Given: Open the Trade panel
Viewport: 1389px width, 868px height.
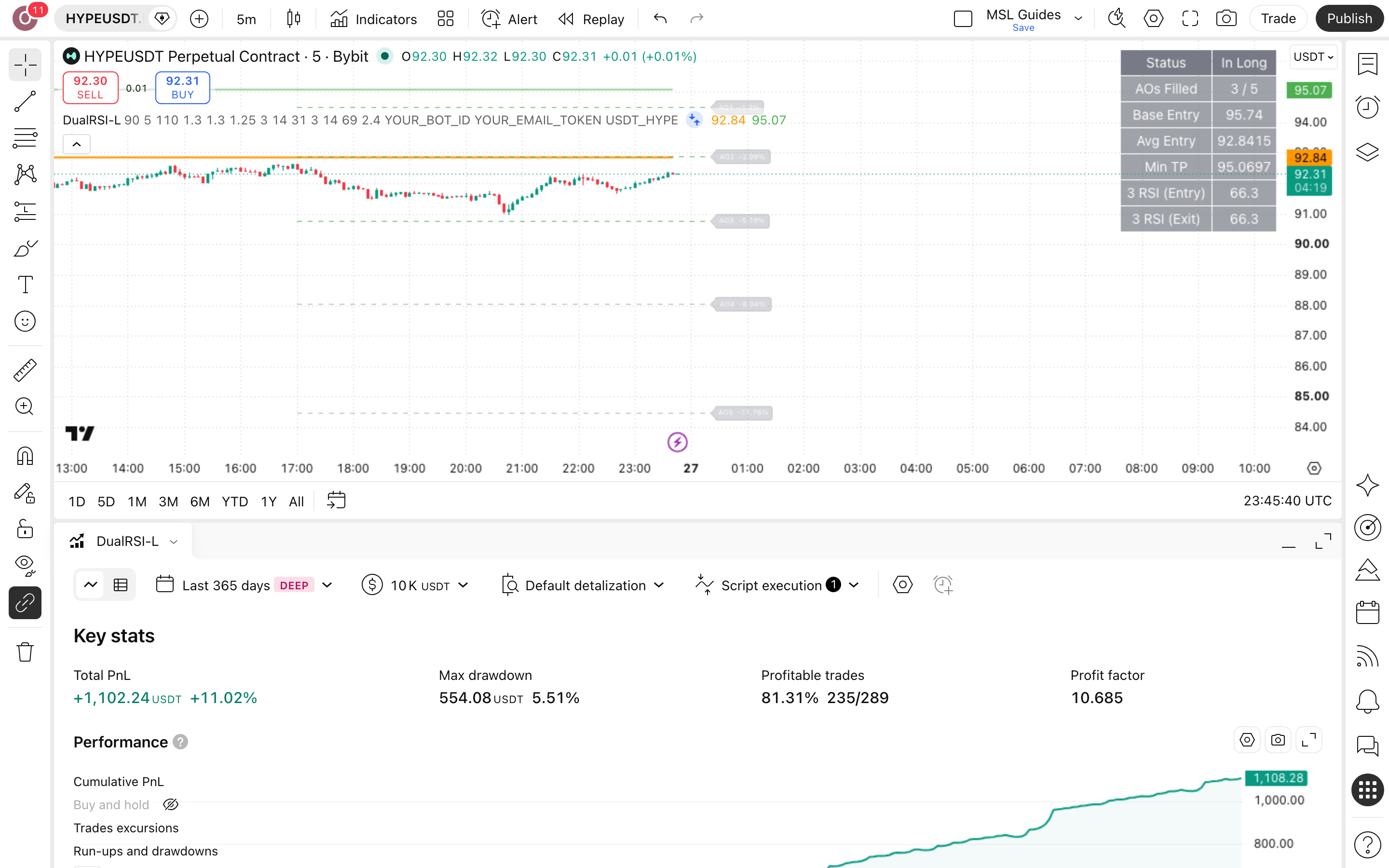Looking at the screenshot, I should click(x=1278, y=19).
